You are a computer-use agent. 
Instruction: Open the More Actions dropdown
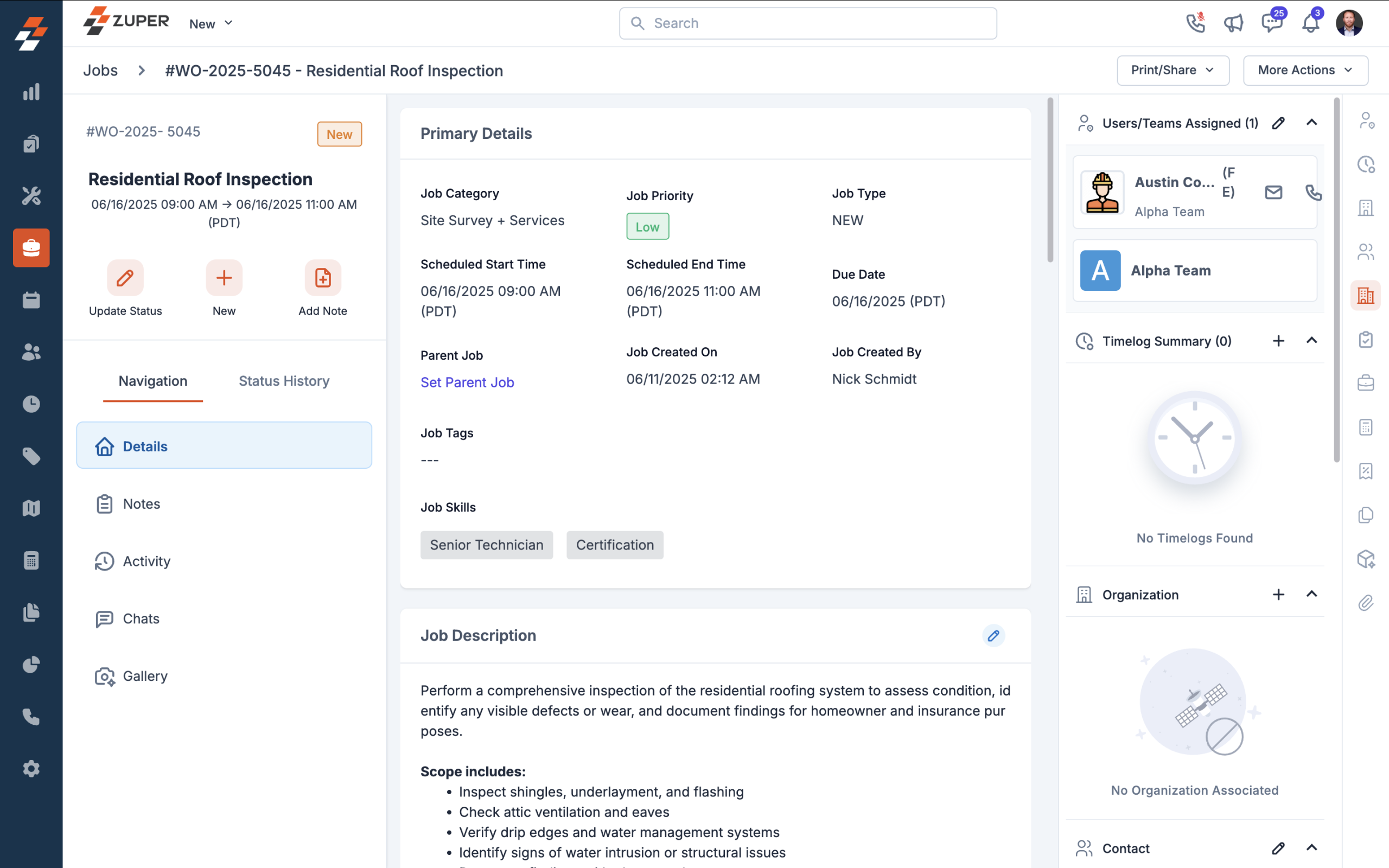[x=1305, y=70]
